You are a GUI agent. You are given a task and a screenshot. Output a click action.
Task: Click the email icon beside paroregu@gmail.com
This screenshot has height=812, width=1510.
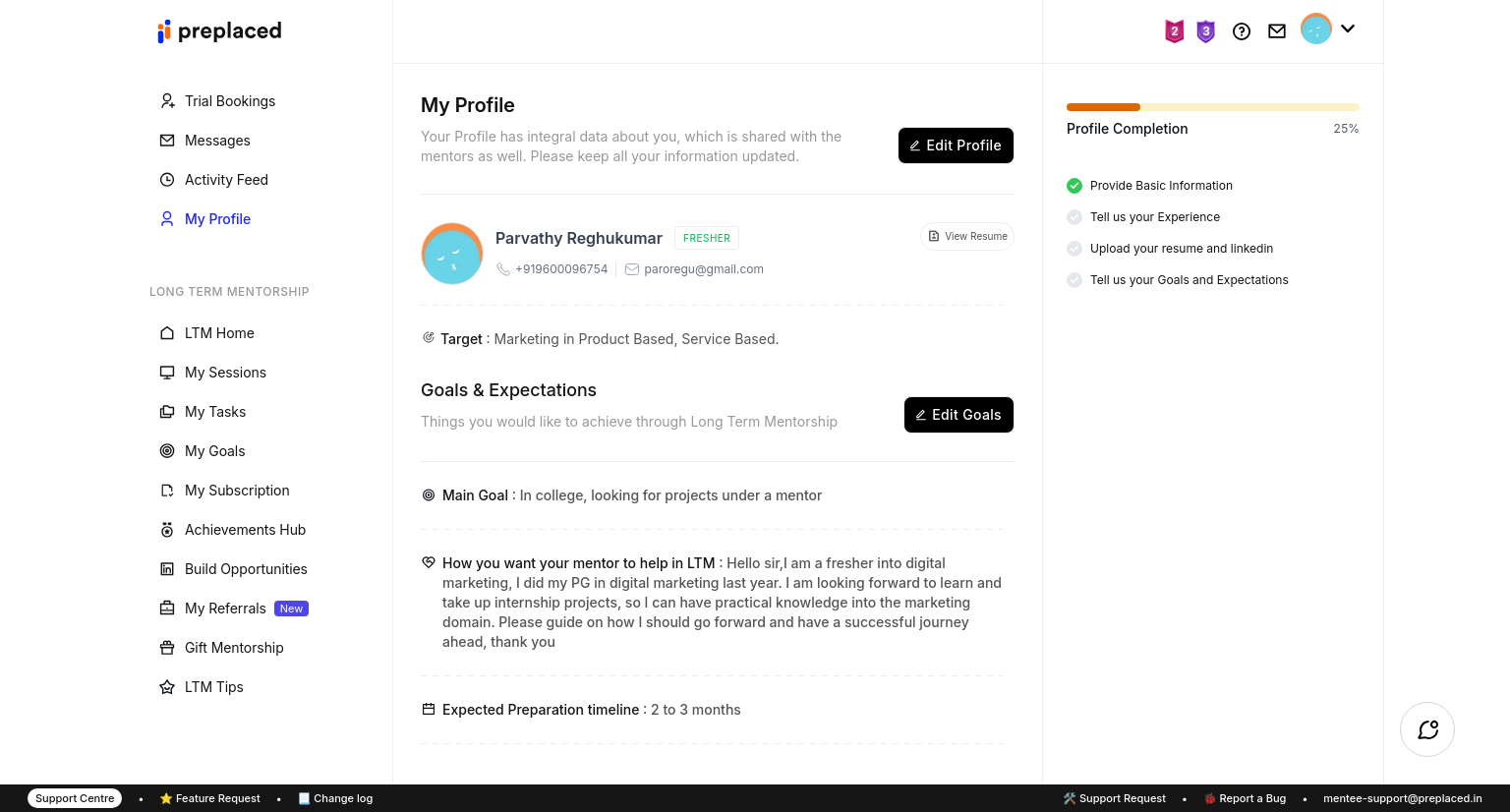coord(632,269)
